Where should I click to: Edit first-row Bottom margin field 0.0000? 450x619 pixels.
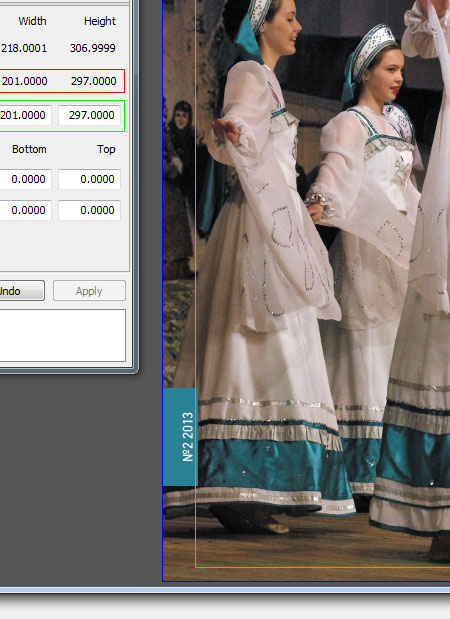(x=25, y=179)
